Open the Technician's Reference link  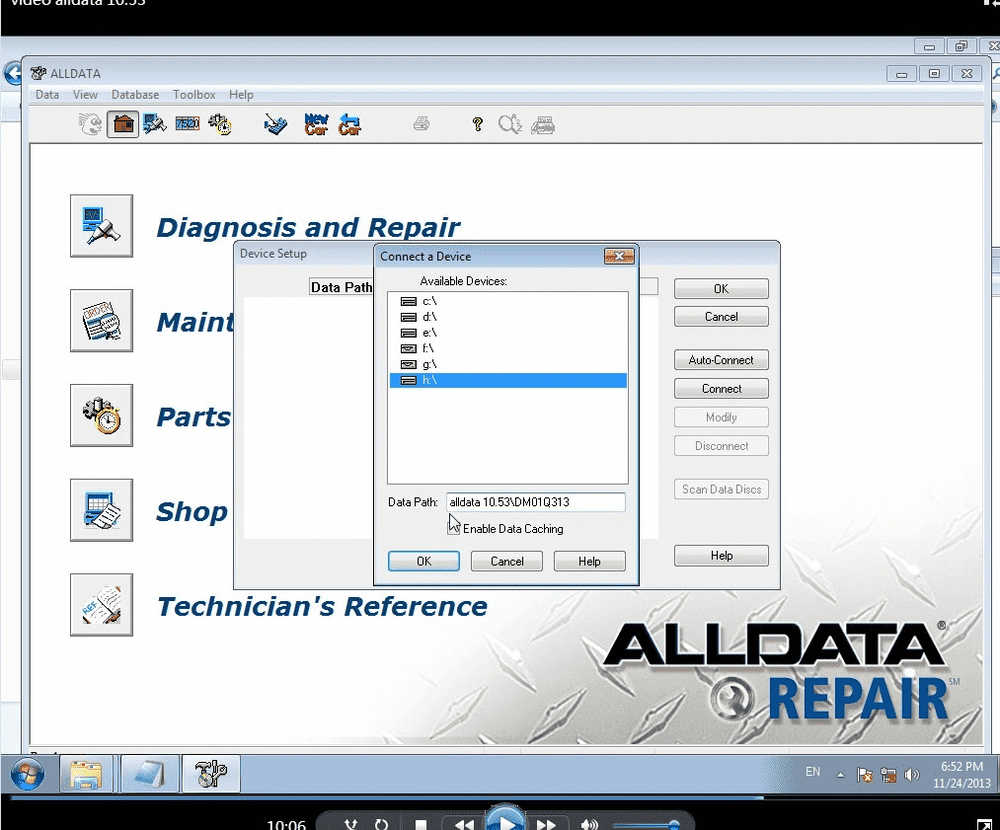pyautogui.click(x=322, y=607)
